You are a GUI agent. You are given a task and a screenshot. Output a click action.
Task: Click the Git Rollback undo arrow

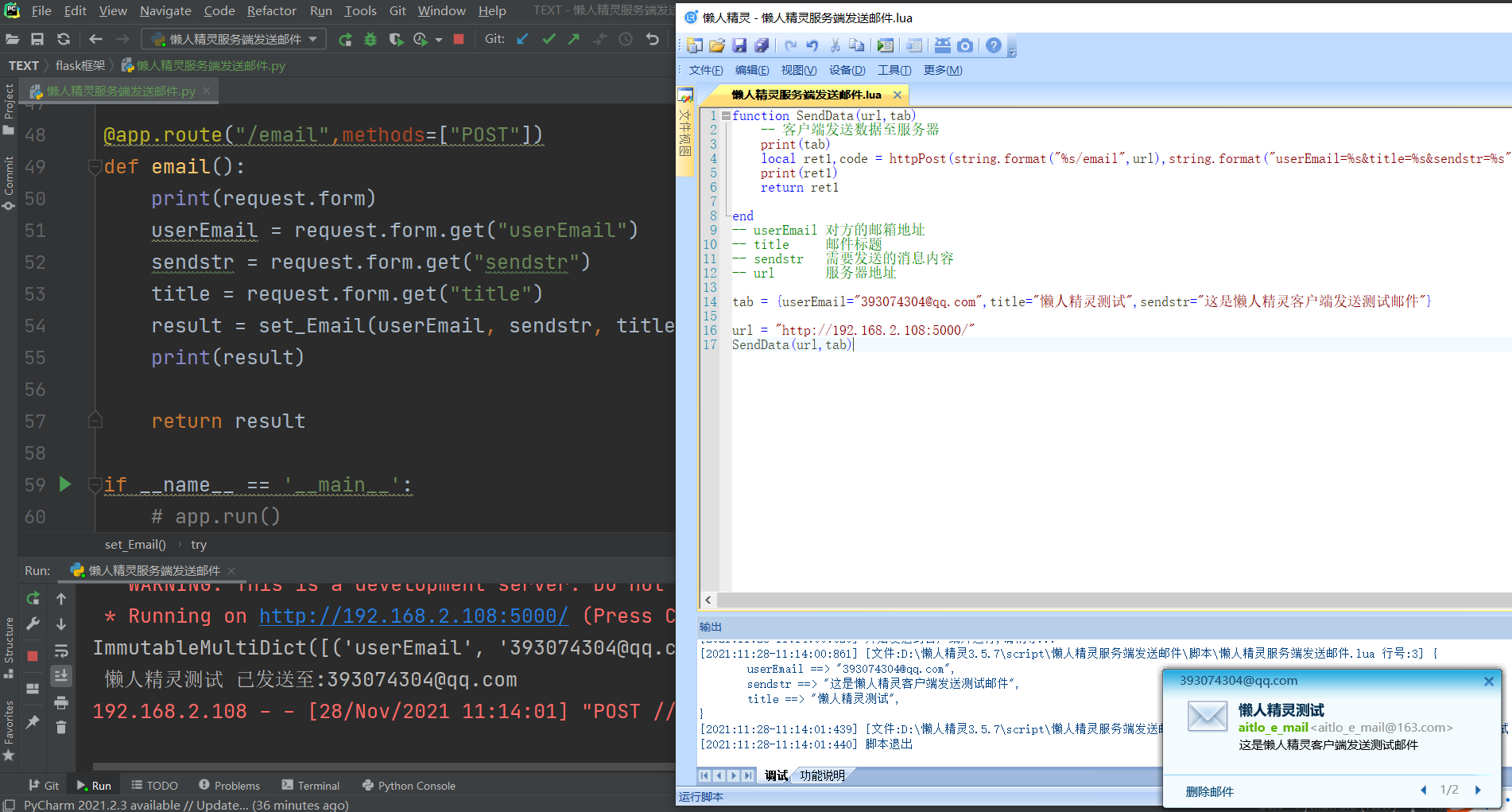point(653,39)
